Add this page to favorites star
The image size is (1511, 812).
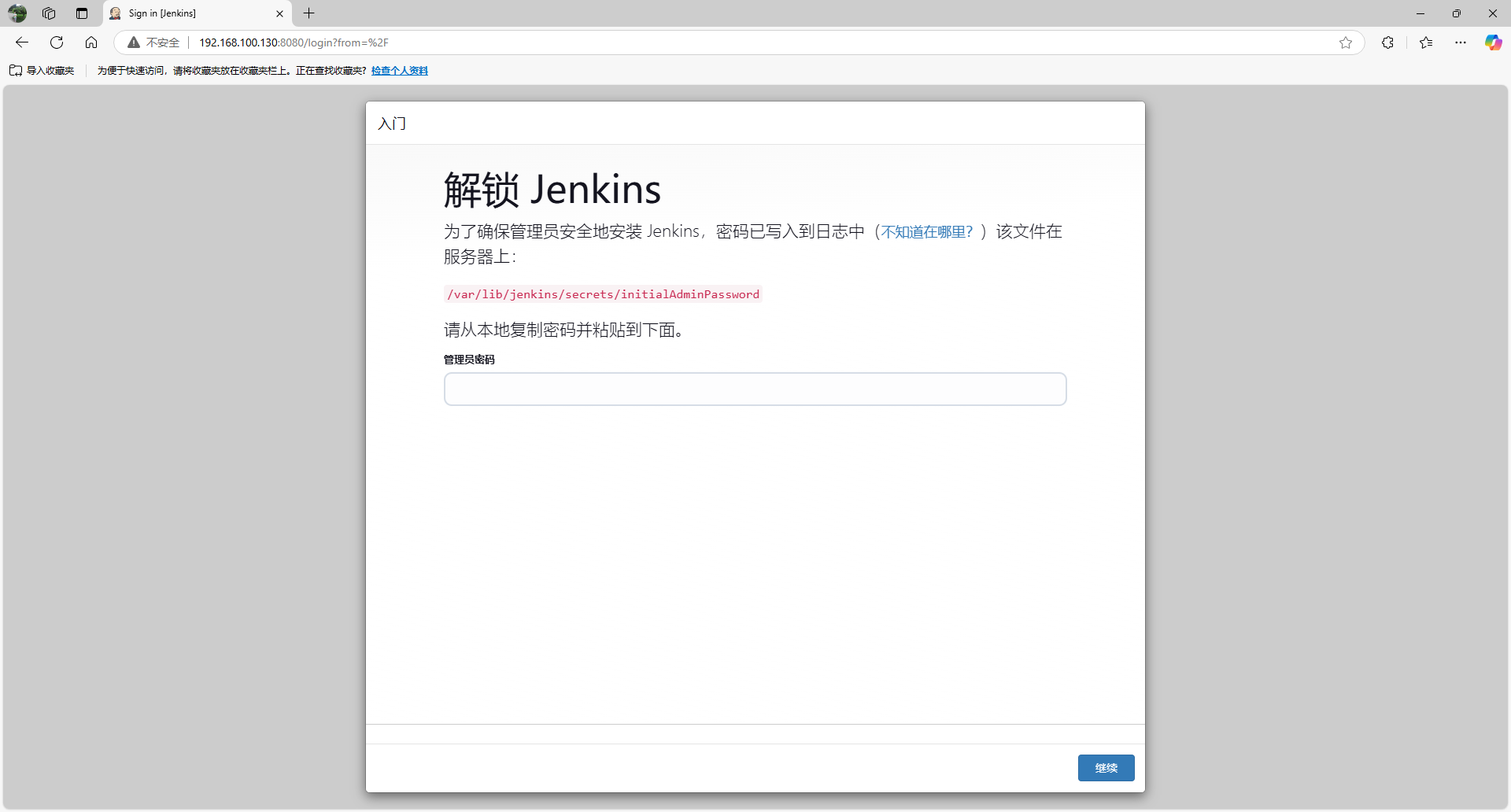coord(1346,42)
